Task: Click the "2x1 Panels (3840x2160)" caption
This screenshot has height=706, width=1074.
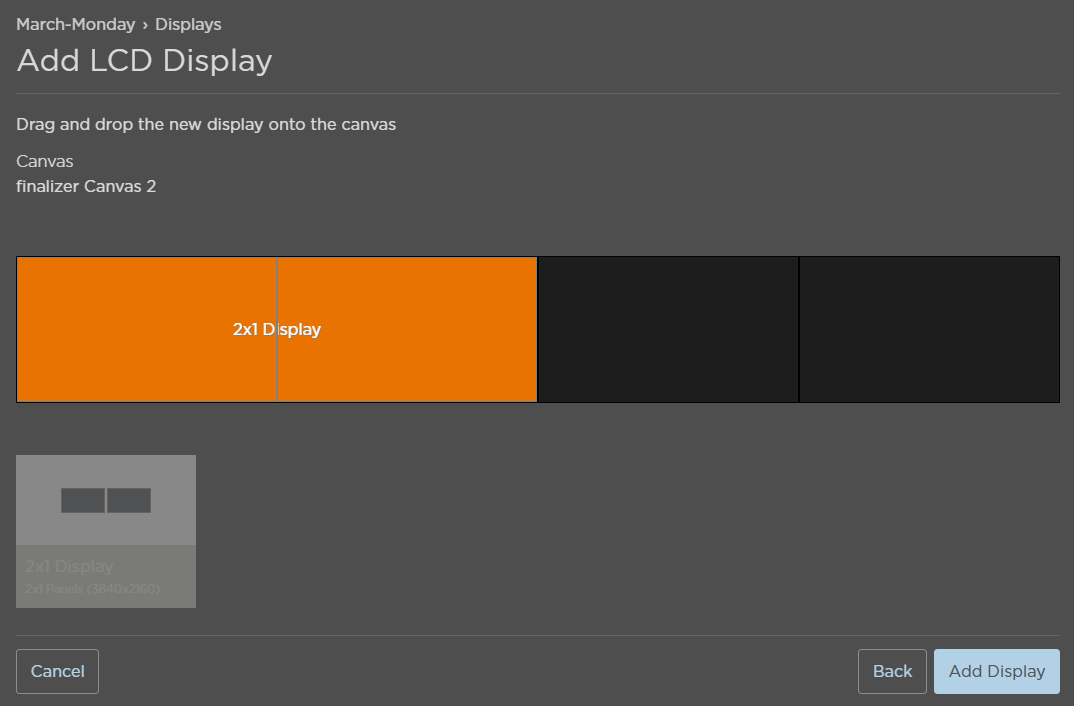Action: coord(92,589)
